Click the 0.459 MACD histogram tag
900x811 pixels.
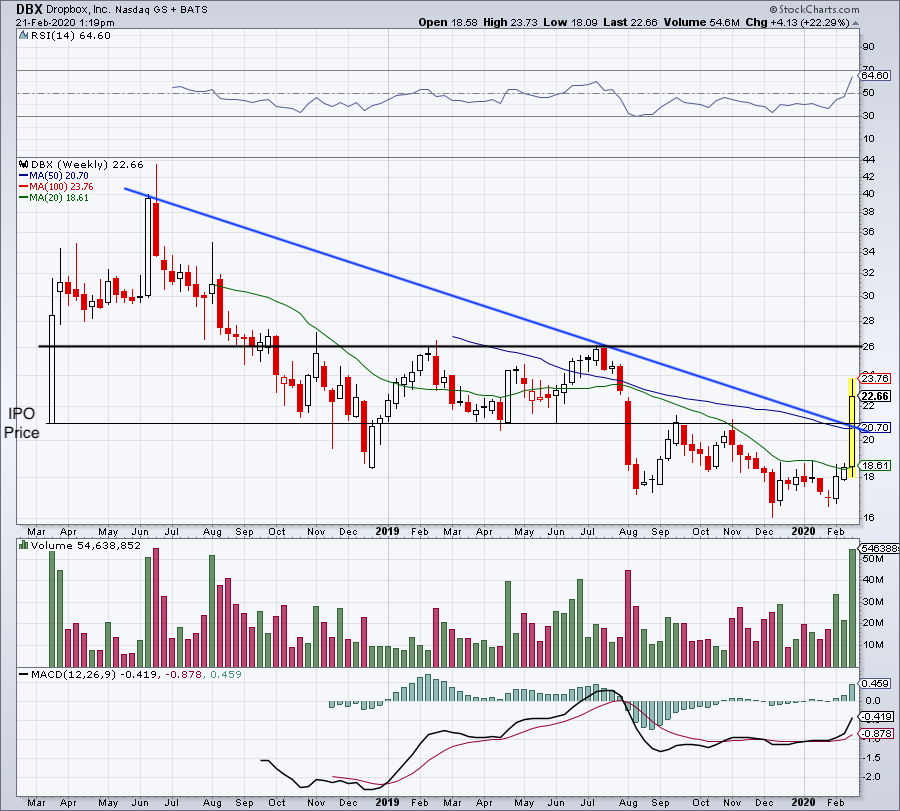(x=875, y=684)
